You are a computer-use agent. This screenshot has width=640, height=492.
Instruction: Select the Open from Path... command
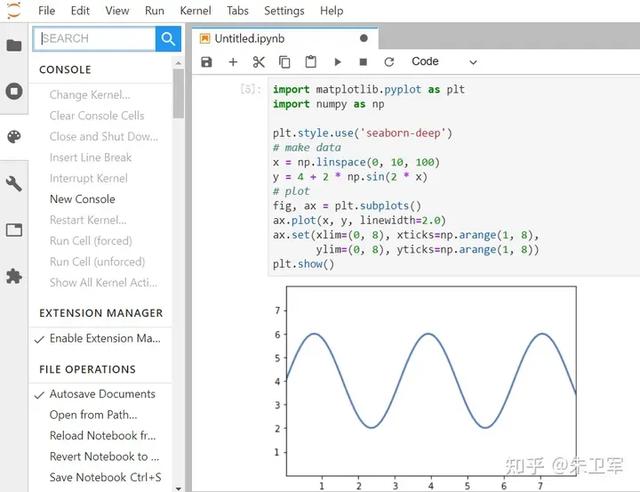tap(101, 415)
